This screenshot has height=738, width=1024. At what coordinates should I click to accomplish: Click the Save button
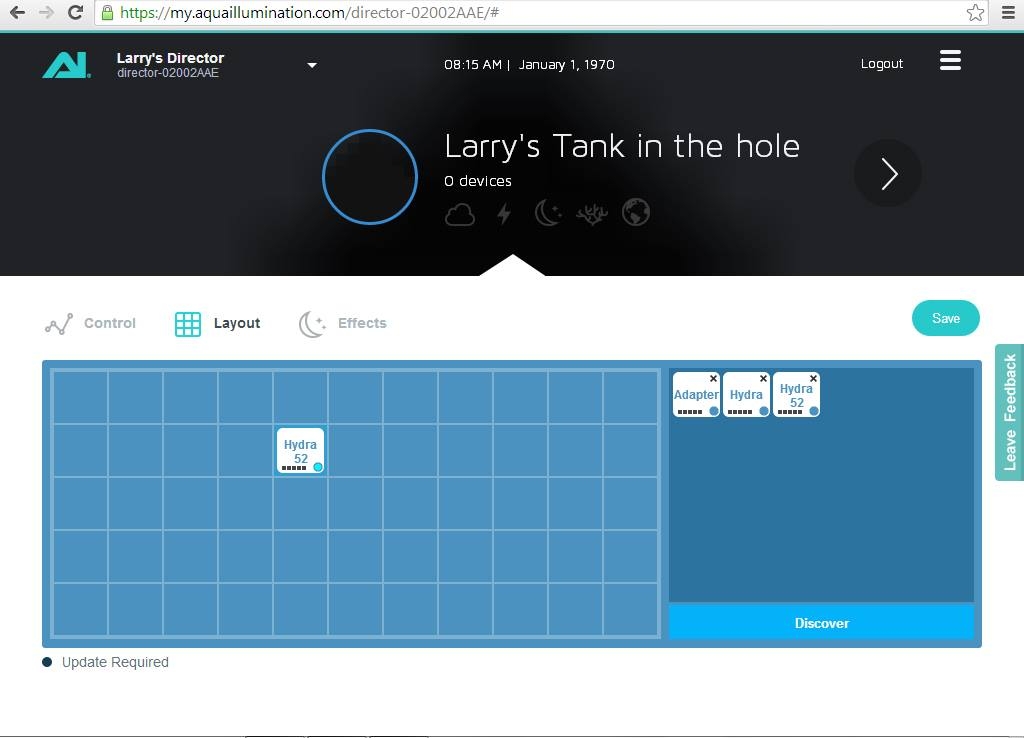pos(946,318)
